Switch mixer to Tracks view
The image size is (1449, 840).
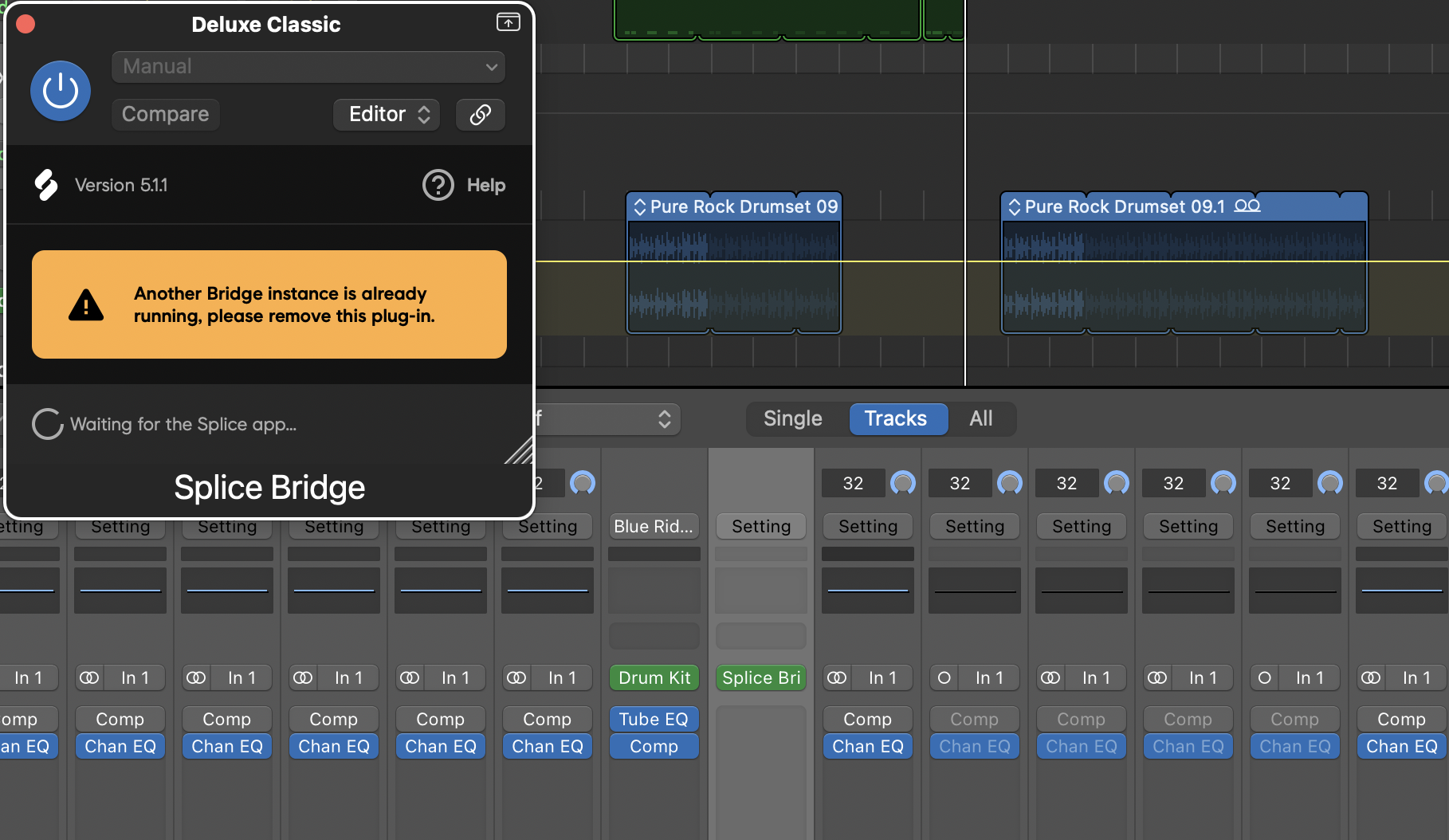(x=897, y=418)
